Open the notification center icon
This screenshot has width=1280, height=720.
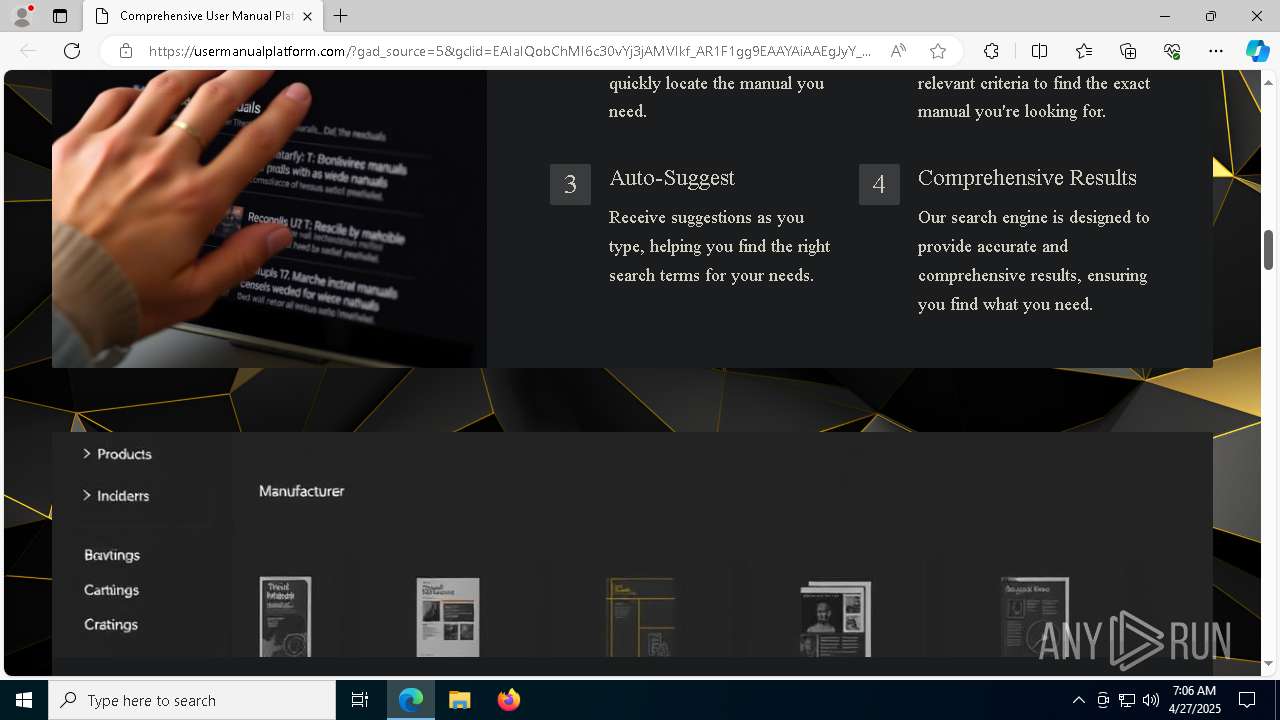(x=1247, y=700)
